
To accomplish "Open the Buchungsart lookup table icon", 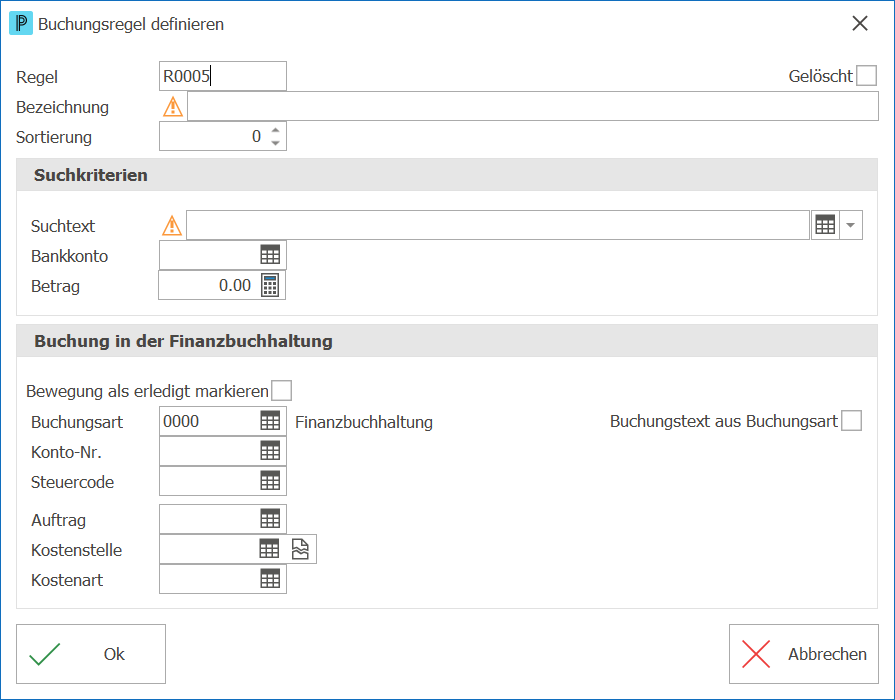I will [270, 421].
